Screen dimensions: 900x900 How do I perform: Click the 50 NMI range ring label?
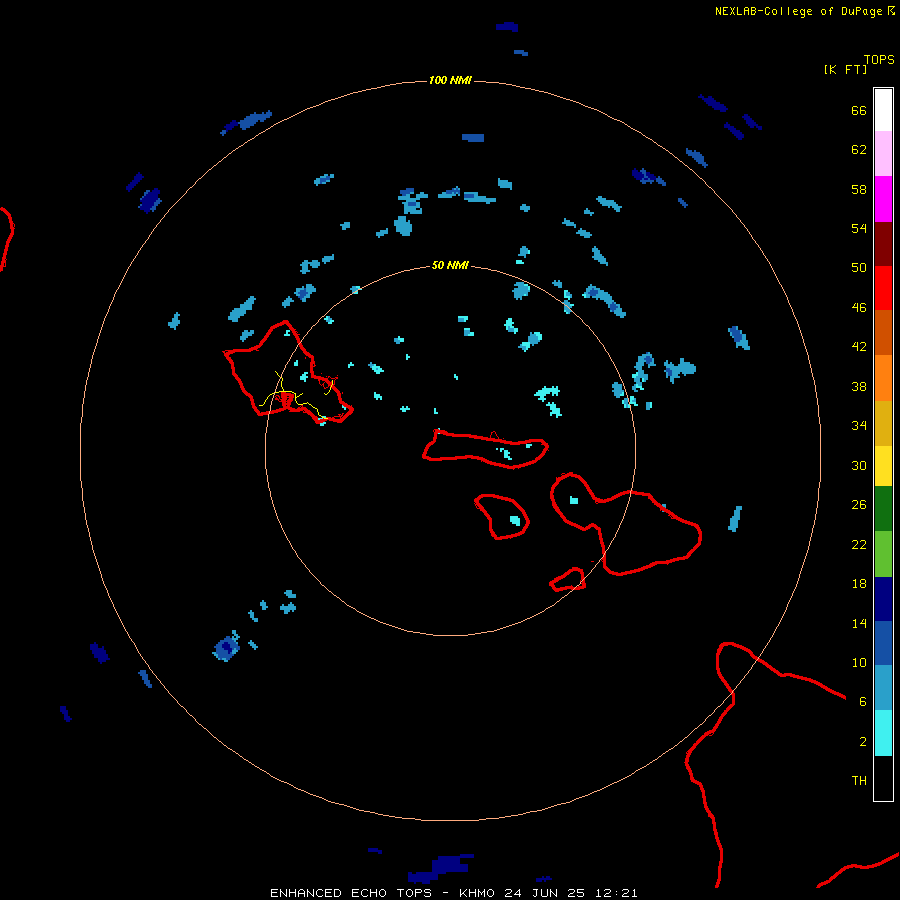[x=450, y=265]
